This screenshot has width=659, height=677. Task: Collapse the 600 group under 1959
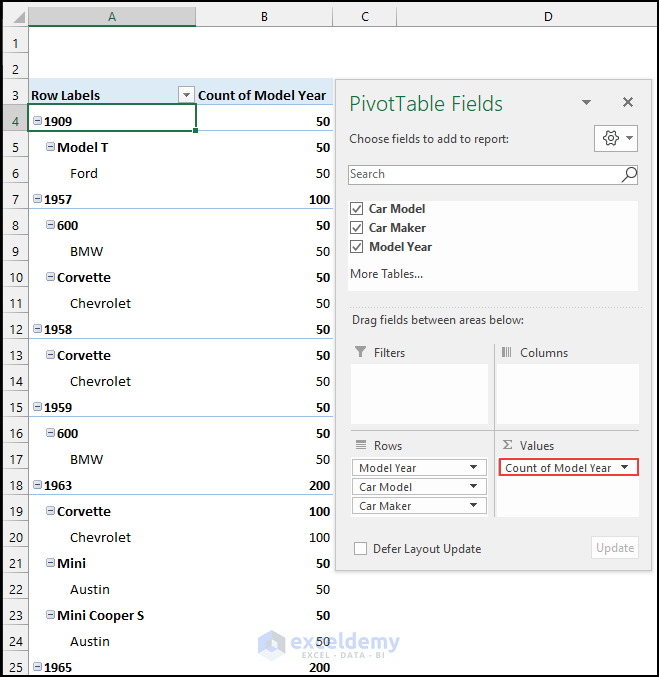(51, 433)
